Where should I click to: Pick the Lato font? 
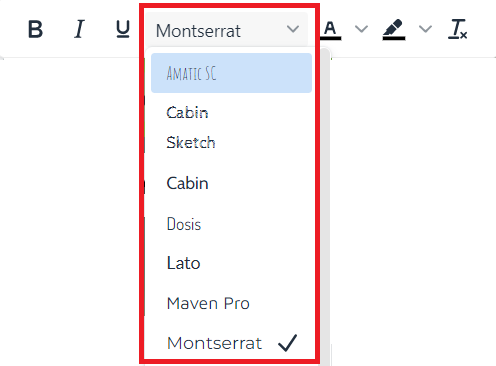coord(231,263)
